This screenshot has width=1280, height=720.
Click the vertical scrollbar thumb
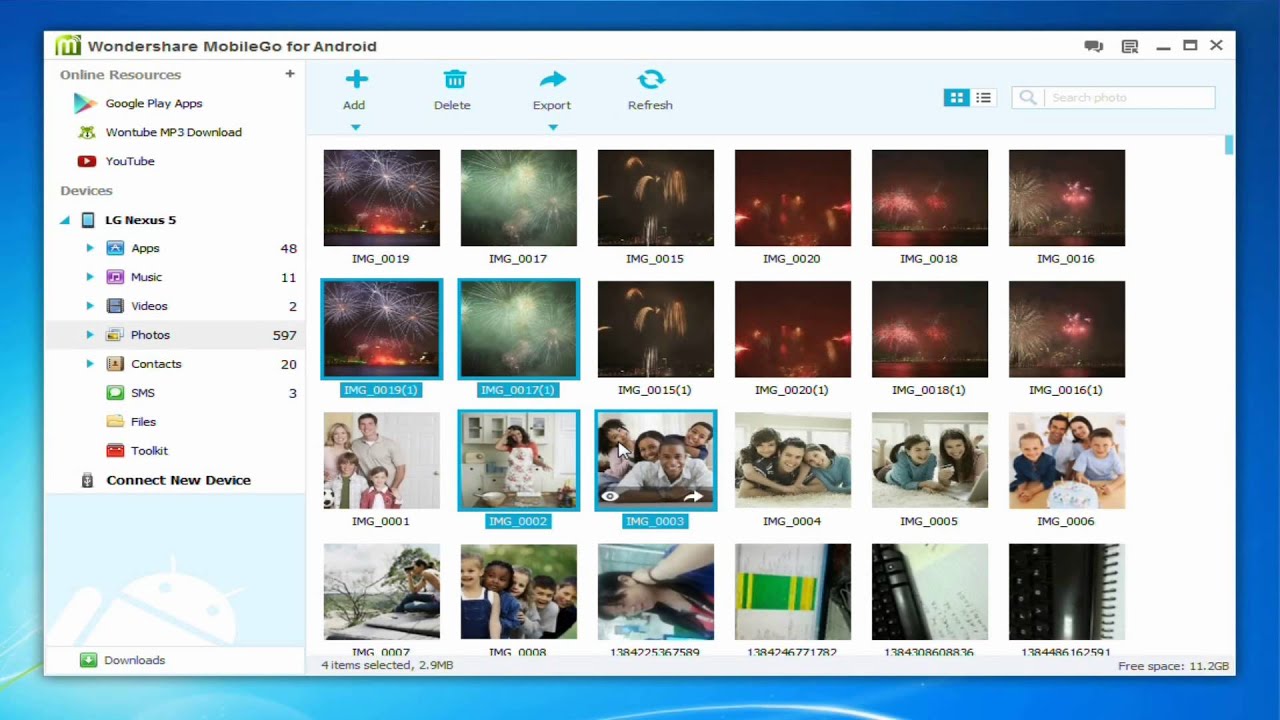[x=1229, y=146]
